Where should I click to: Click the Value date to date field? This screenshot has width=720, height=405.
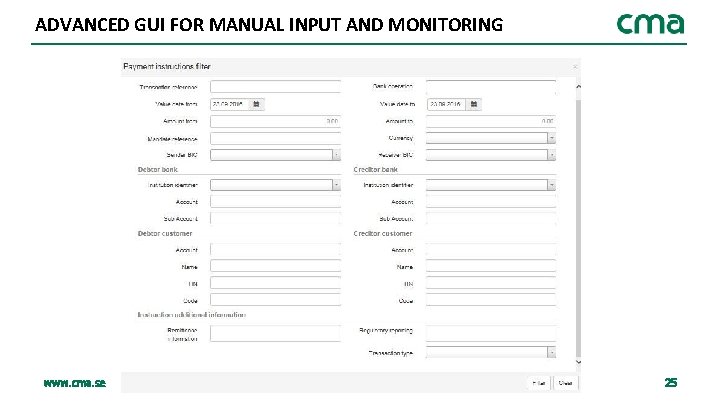point(446,104)
